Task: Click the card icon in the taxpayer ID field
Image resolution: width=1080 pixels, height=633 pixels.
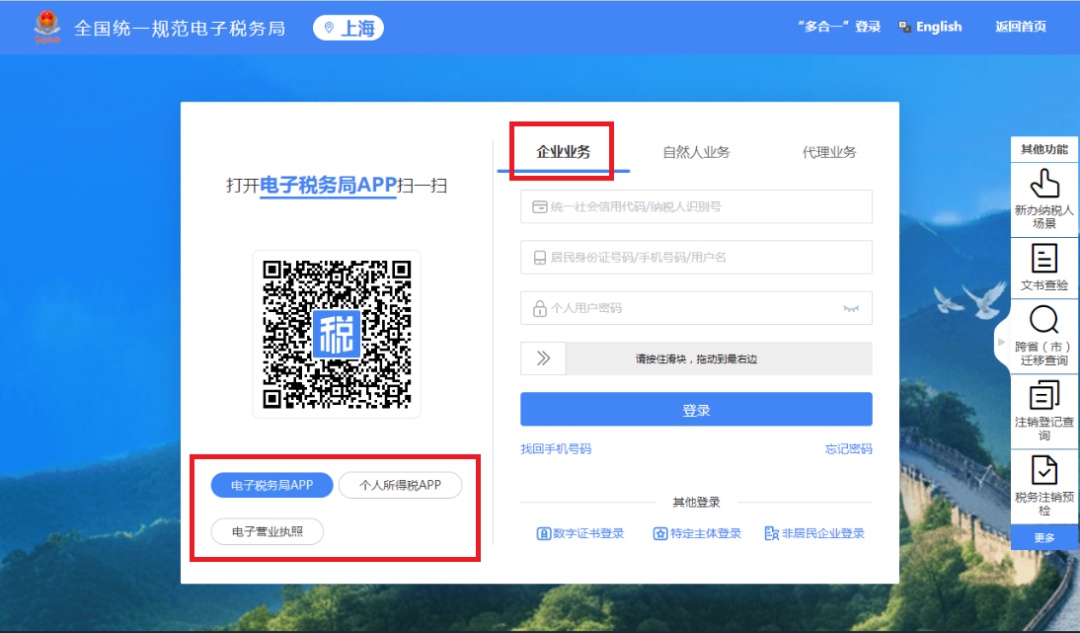Action: (540, 207)
